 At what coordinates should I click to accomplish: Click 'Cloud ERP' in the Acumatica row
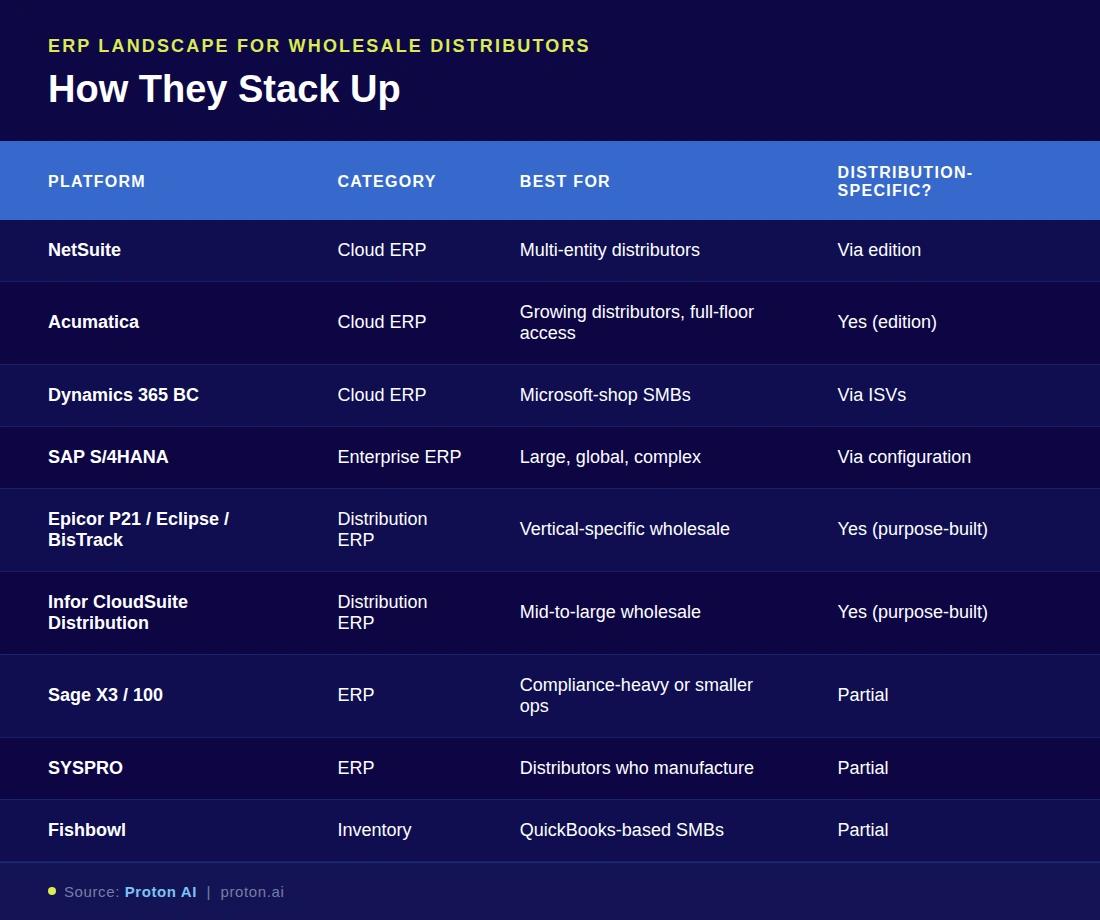pos(382,322)
